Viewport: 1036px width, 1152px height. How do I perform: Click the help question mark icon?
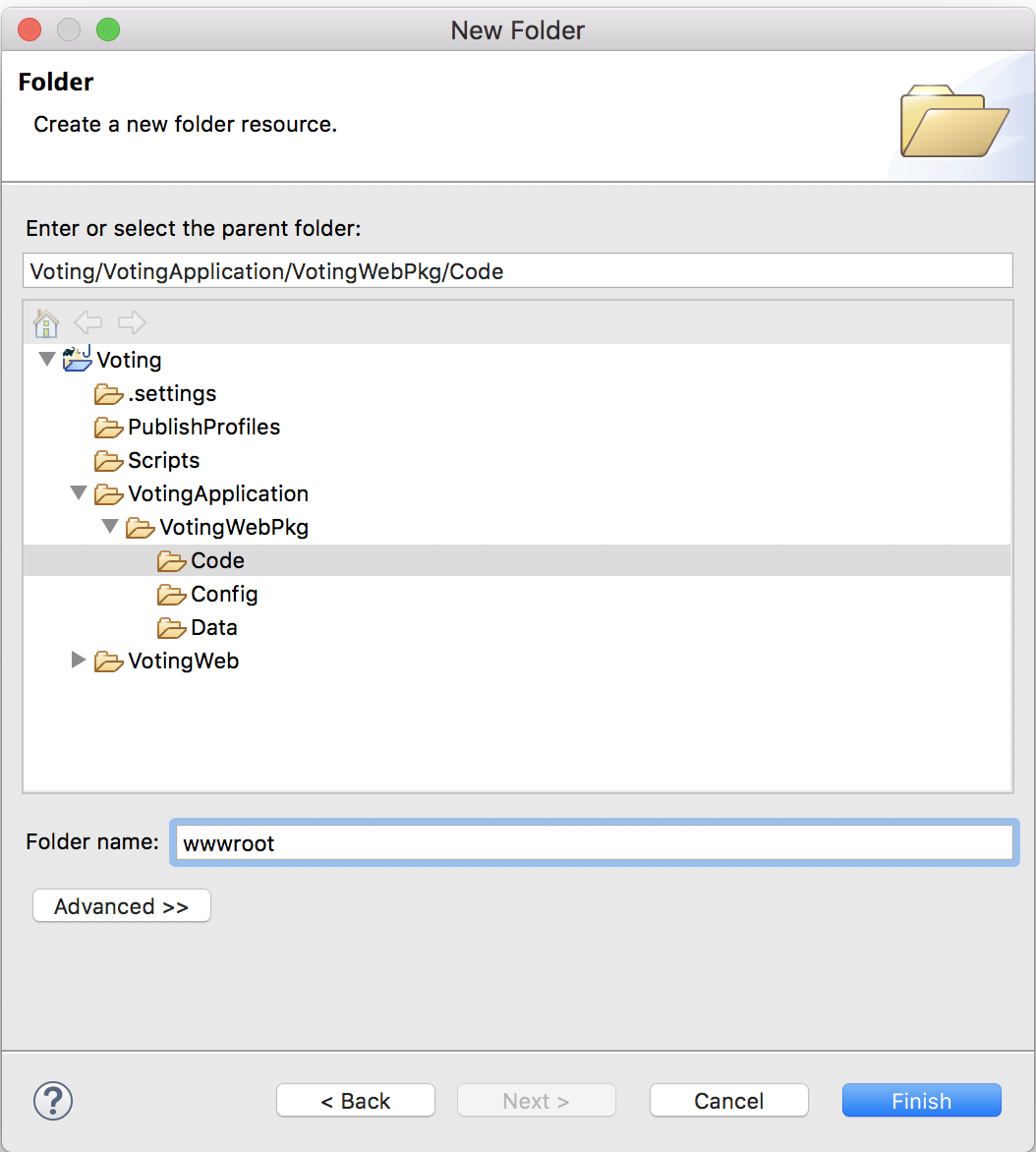tap(53, 1101)
